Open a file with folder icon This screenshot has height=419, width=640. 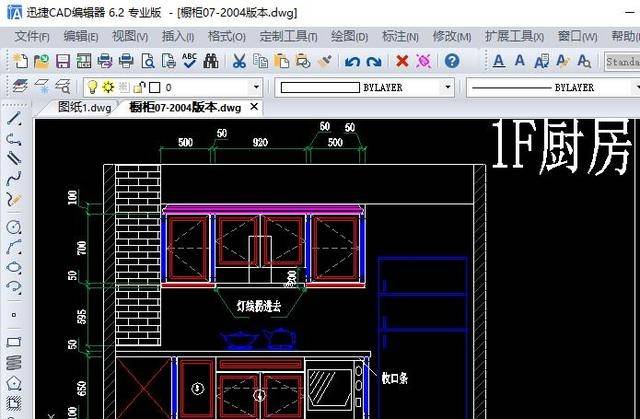pos(41,61)
